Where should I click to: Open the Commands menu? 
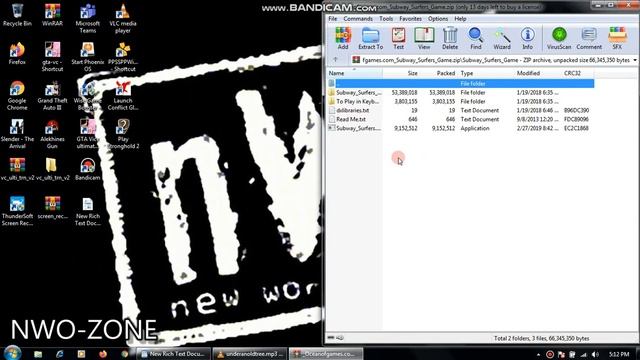[x=358, y=19]
